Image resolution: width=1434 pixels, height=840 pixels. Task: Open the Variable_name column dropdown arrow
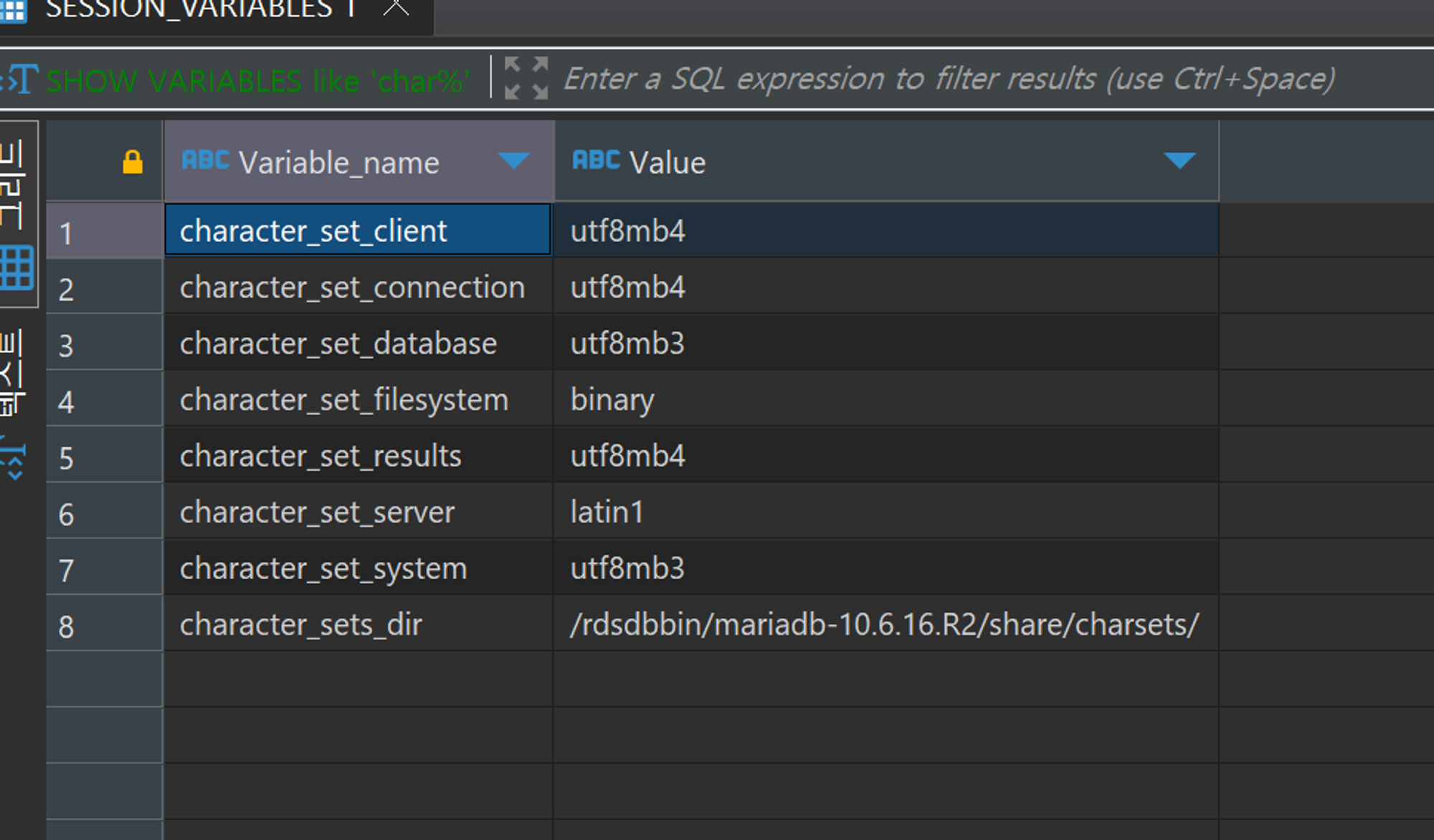click(x=513, y=161)
